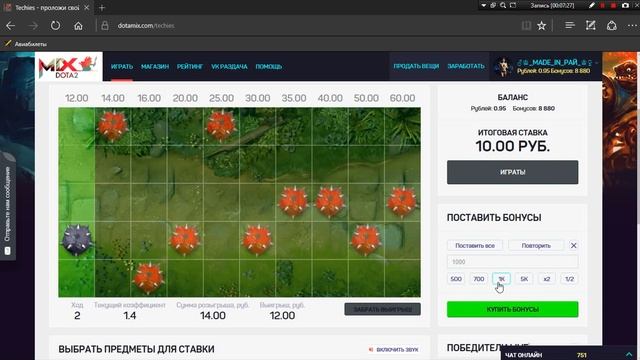Image resolution: width=640 pixels, height=360 pixels.
Task: Focus the bonus amount input field
Action: pos(512,262)
